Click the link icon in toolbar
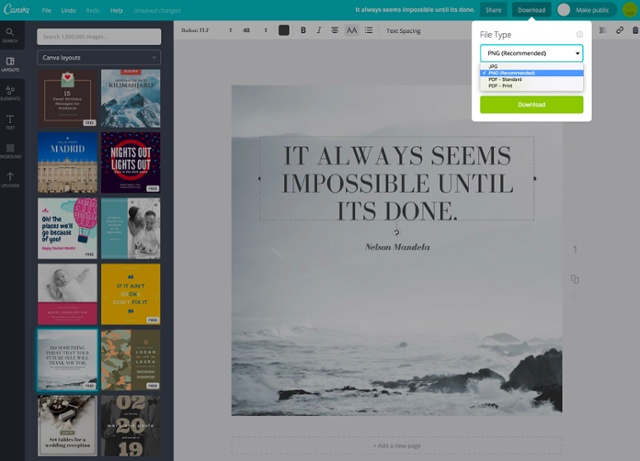640x461 pixels. coord(620,30)
